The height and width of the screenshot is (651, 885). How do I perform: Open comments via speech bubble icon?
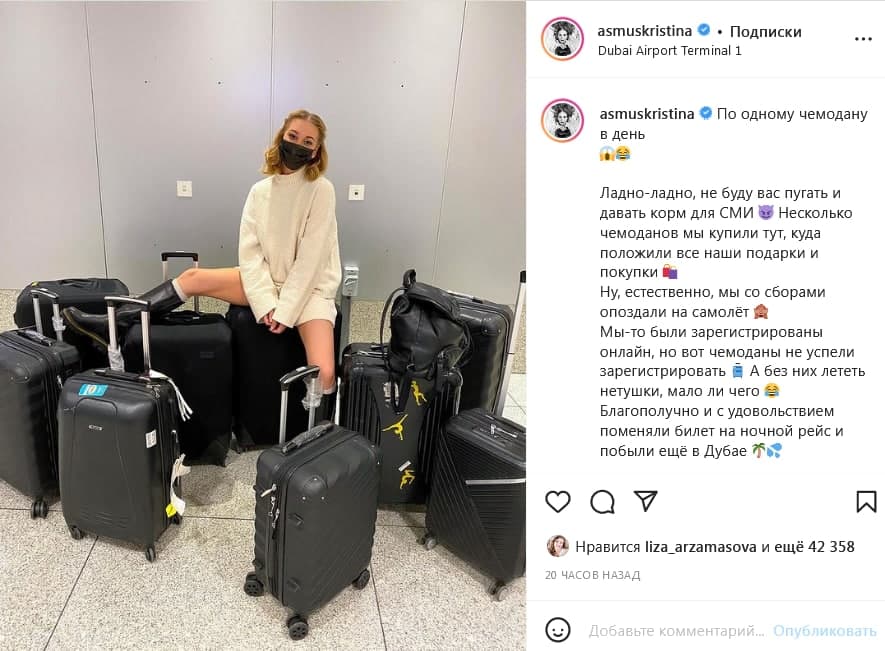pos(602,501)
